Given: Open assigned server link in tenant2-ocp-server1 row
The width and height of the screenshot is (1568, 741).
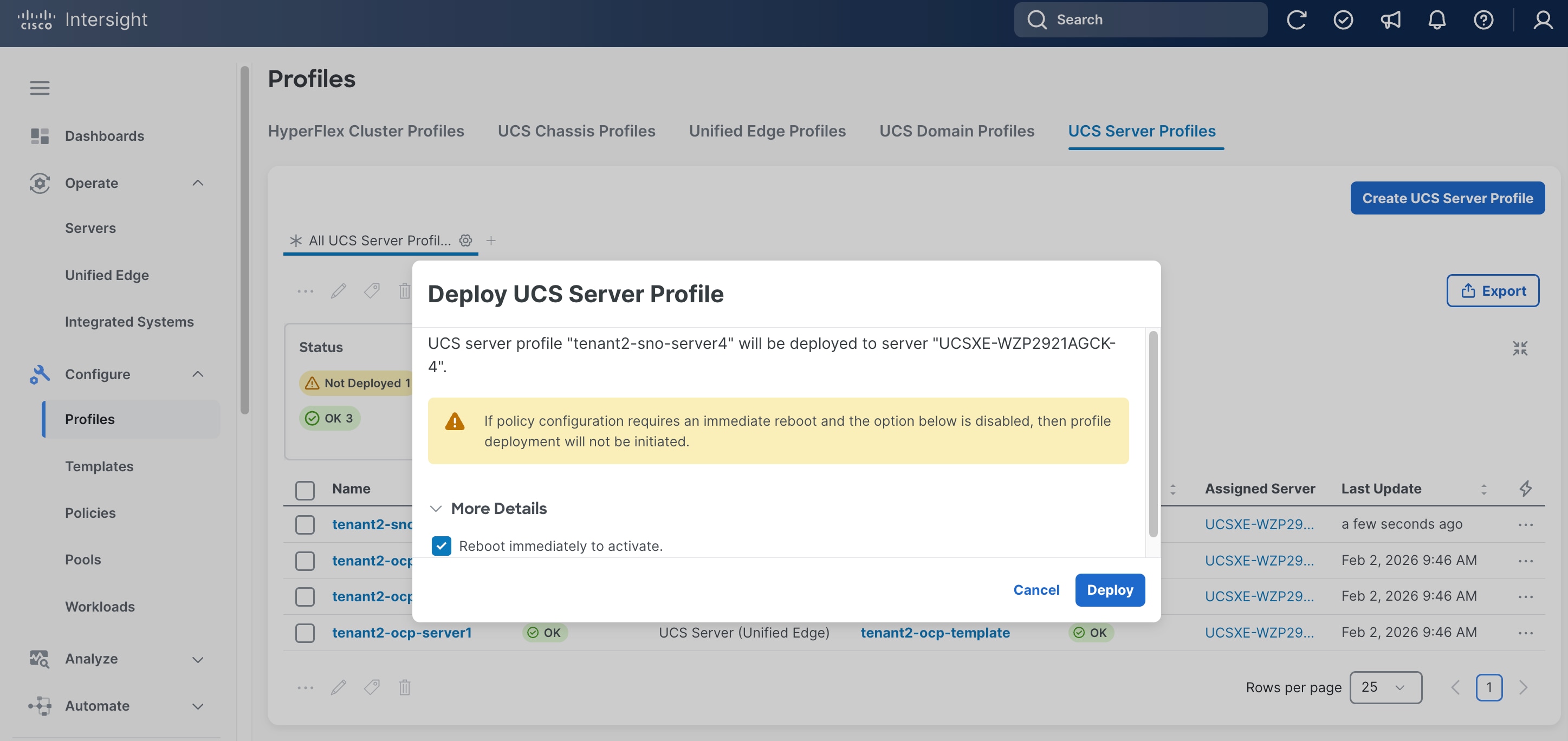Looking at the screenshot, I should pyautogui.click(x=1259, y=633).
